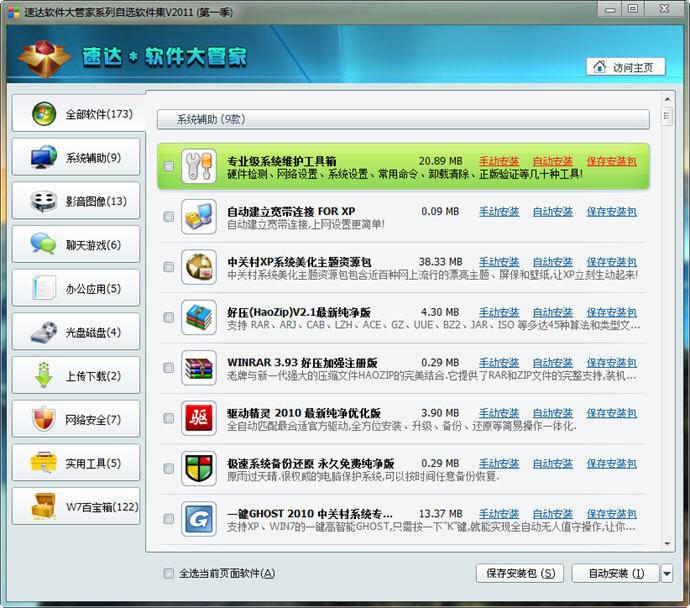The width and height of the screenshot is (690, 608).
Task: Check the WINRAR 3.93 checkbox
Action: 169,368
